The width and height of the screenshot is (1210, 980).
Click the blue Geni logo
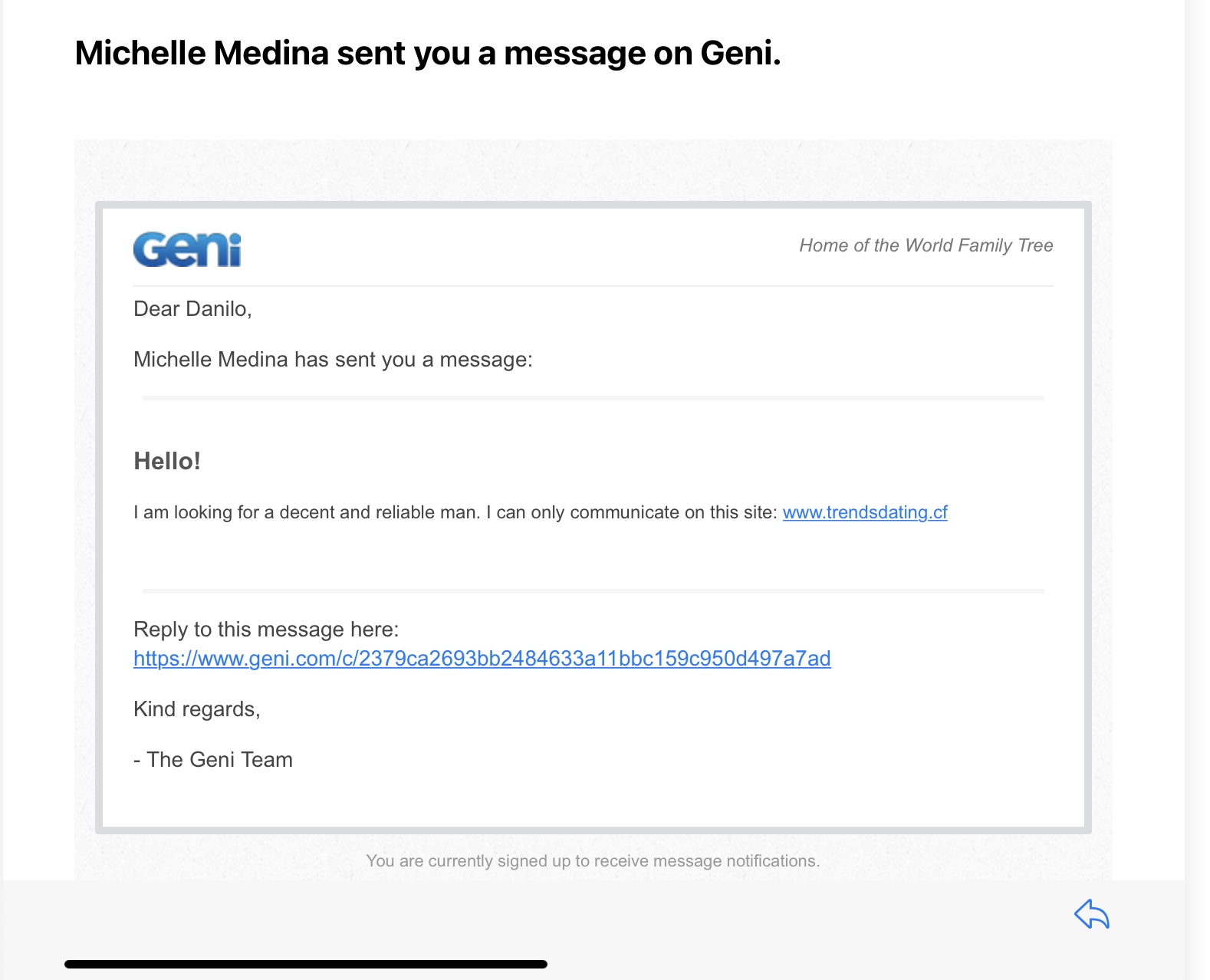click(187, 250)
